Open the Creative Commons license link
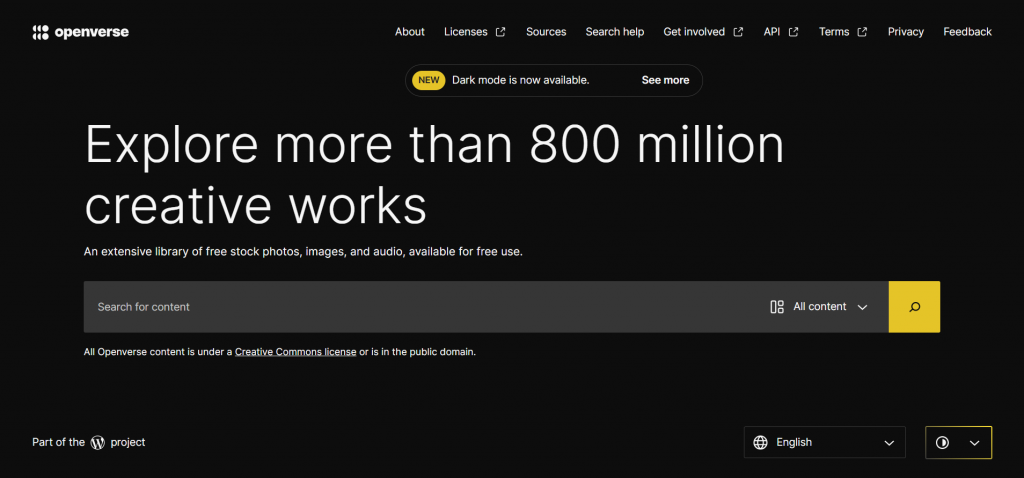The height and width of the screenshot is (478, 1024). 295,352
